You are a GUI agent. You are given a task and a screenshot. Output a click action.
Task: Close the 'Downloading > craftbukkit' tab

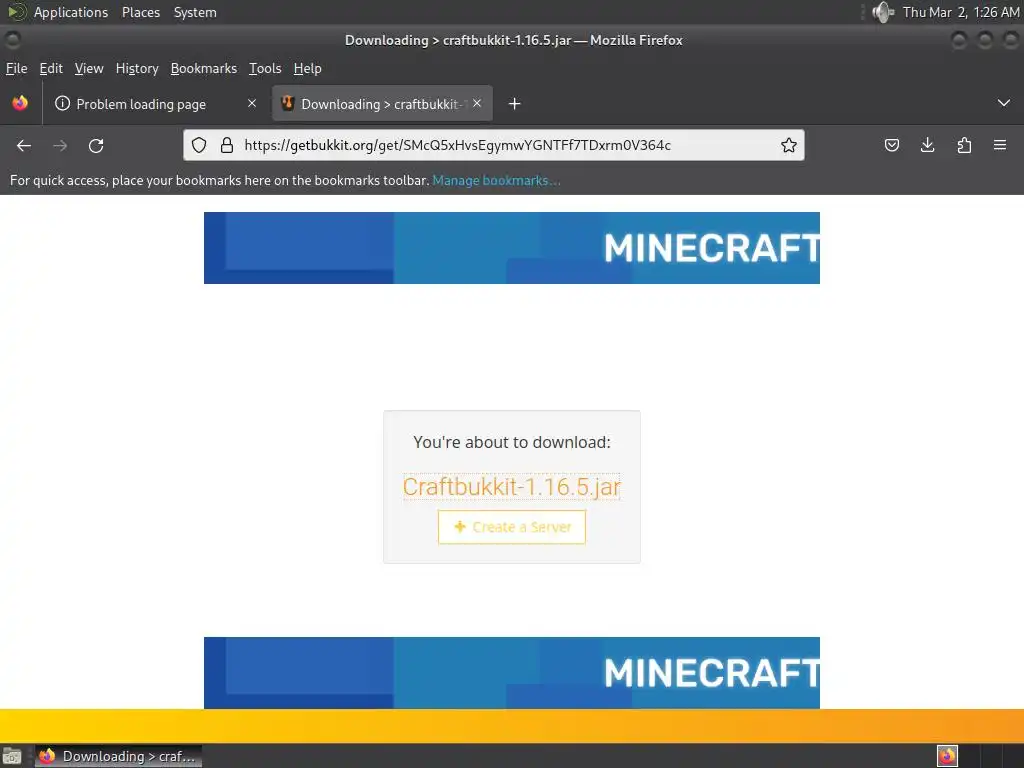pyautogui.click(x=477, y=103)
